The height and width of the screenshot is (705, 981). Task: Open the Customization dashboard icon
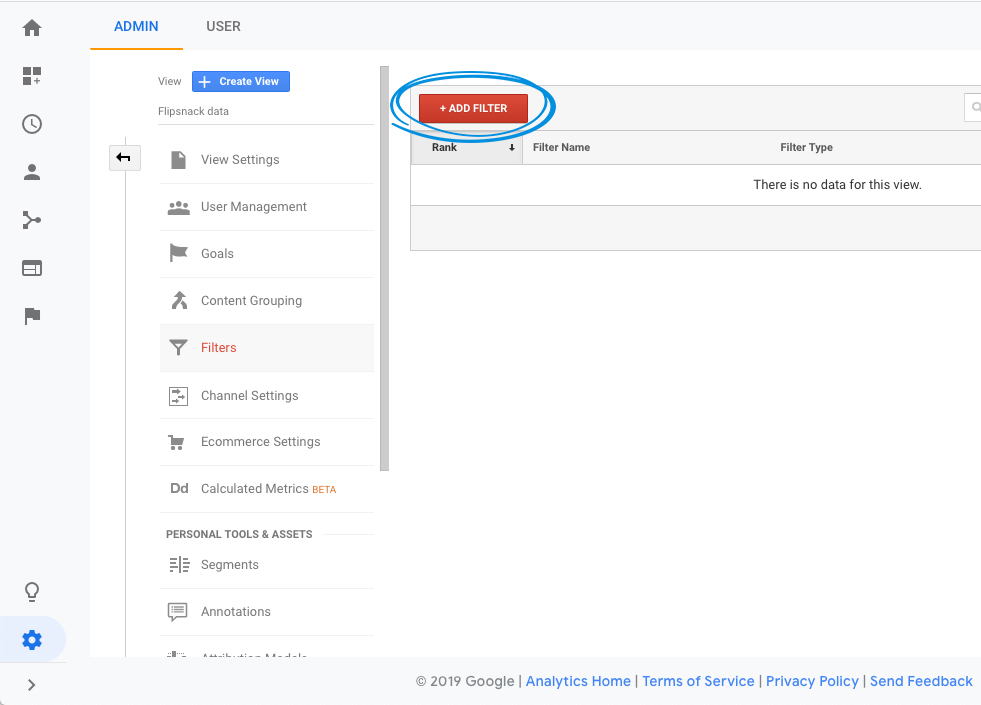tap(32, 76)
